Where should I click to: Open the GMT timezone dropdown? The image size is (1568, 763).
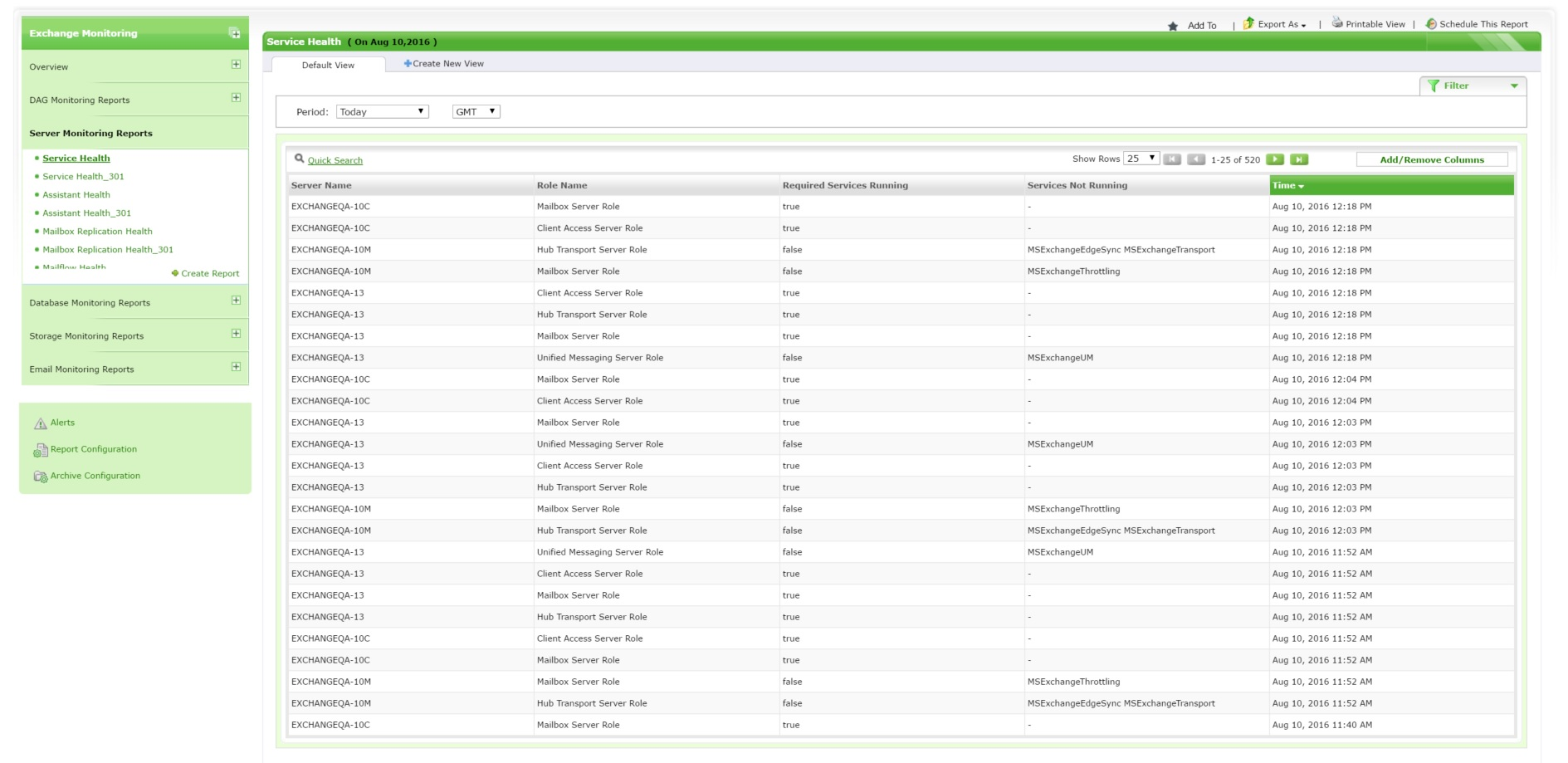pyautogui.click(x=476, y=111)
